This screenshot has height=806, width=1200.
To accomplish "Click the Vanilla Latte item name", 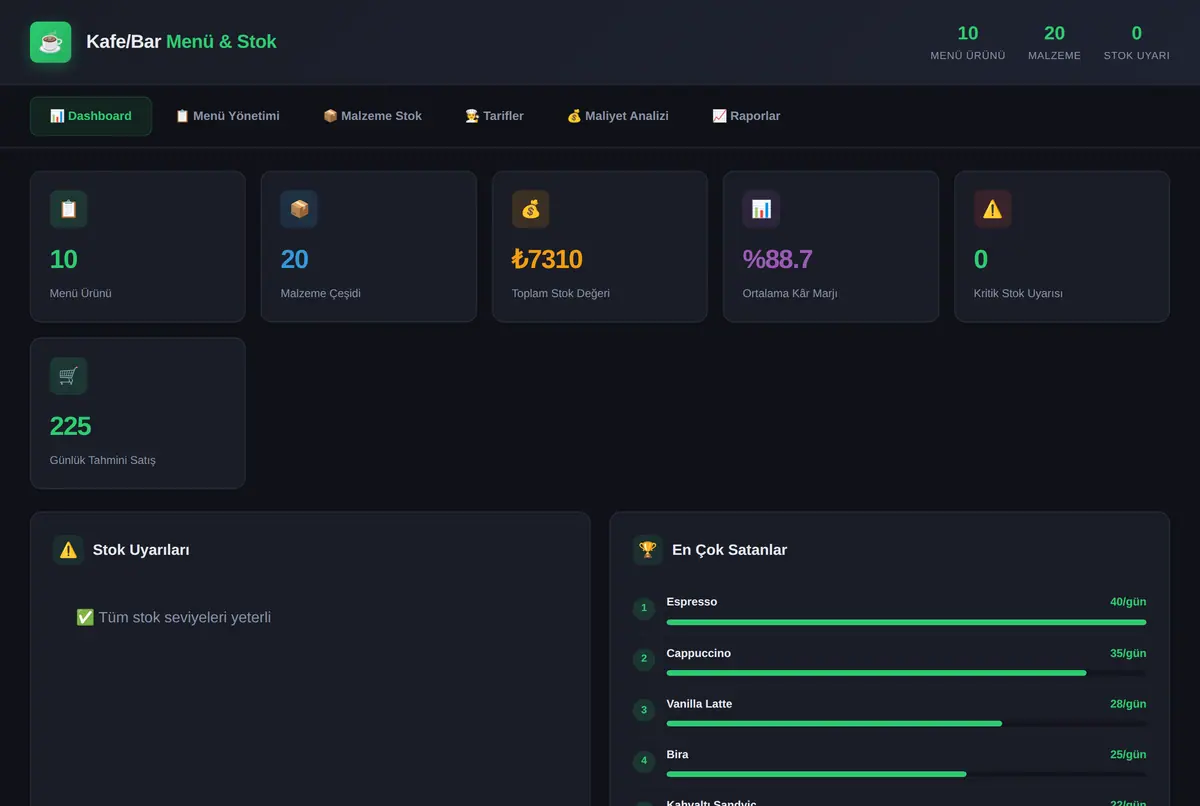I will point(699,704).
